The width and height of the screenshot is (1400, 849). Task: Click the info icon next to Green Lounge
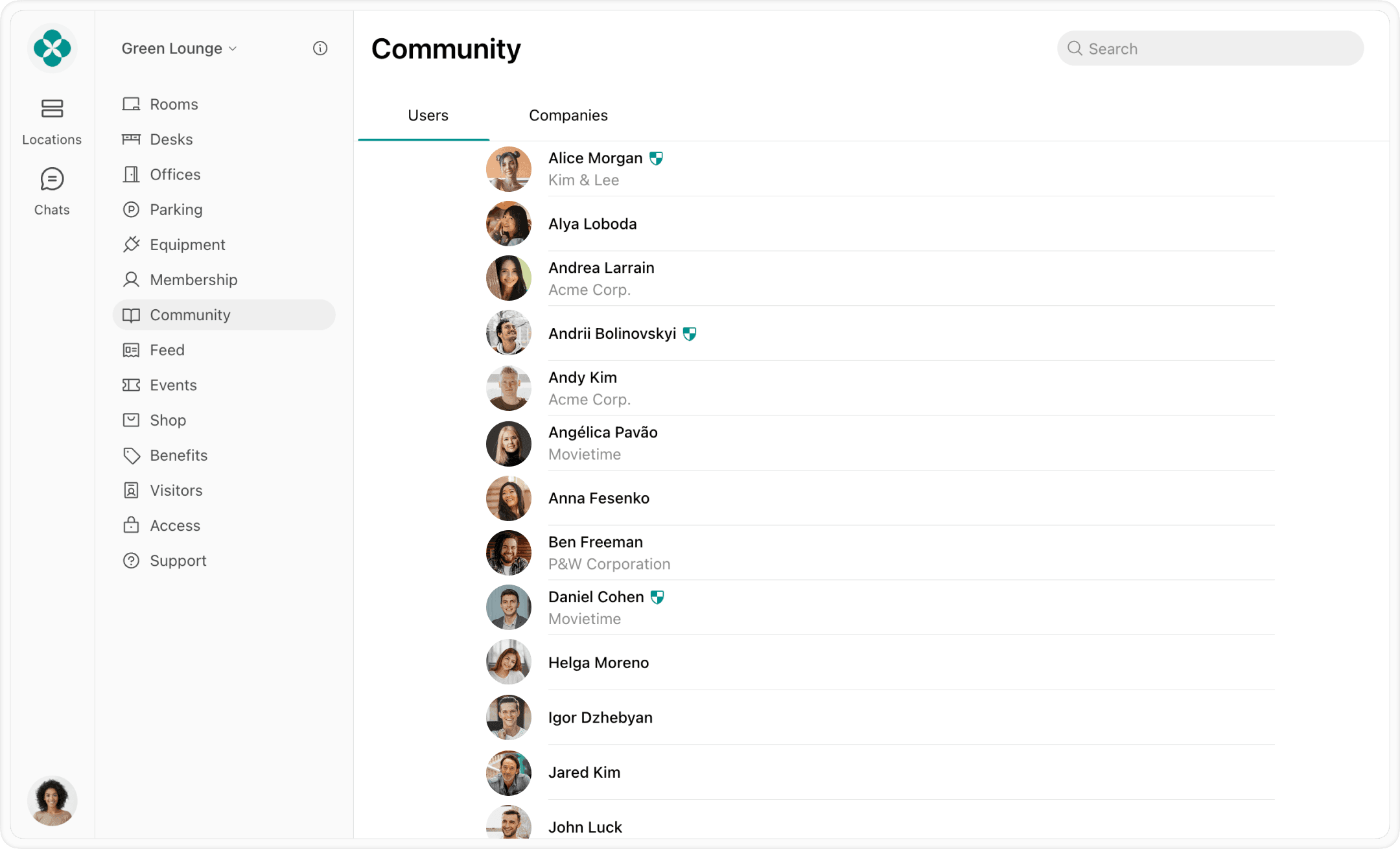[320, 48]
